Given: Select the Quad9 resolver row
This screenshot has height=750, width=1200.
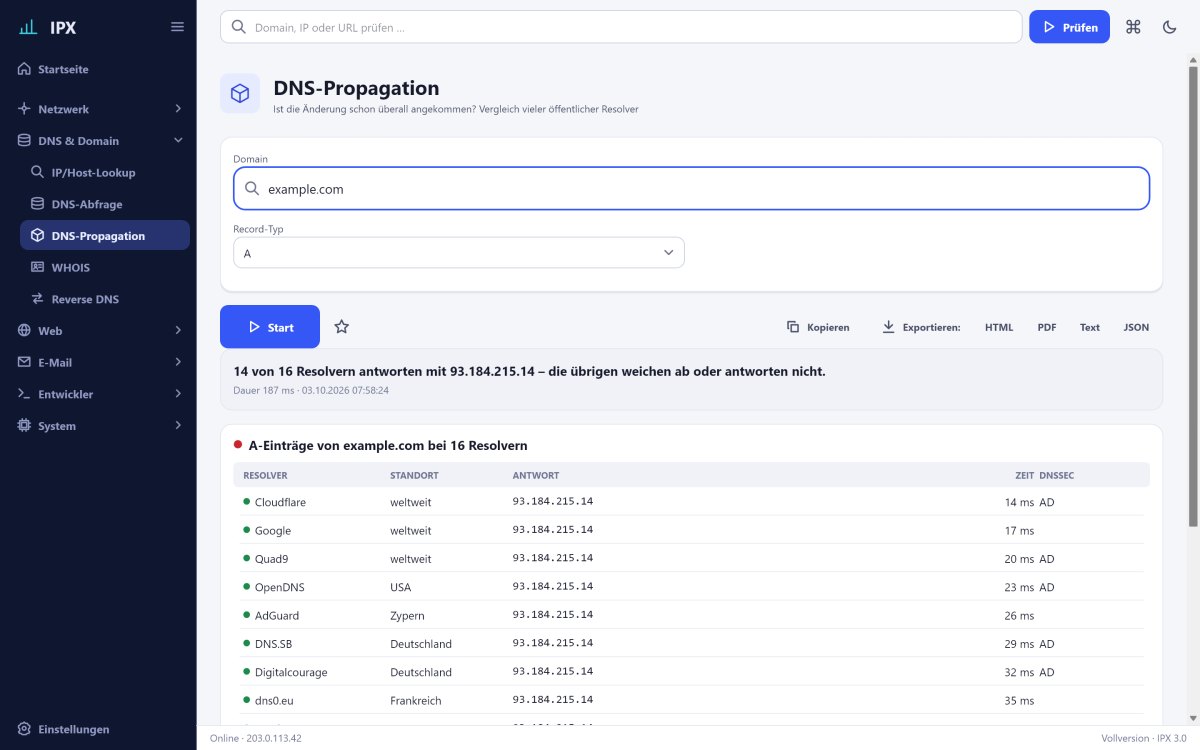Looking at the screenshot, I should coord(691,559).
